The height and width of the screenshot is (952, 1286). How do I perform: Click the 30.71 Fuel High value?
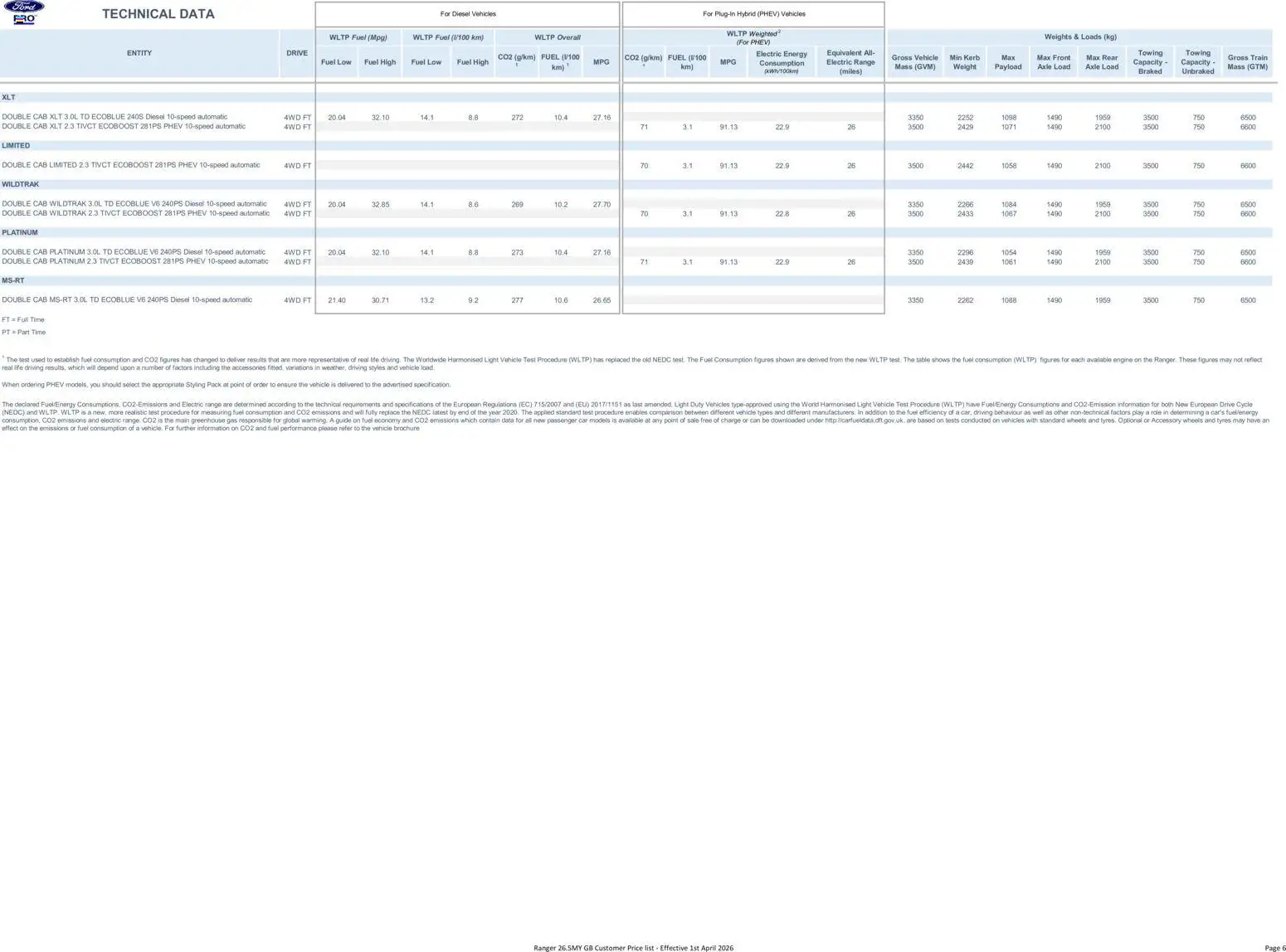tap(380, 301)
